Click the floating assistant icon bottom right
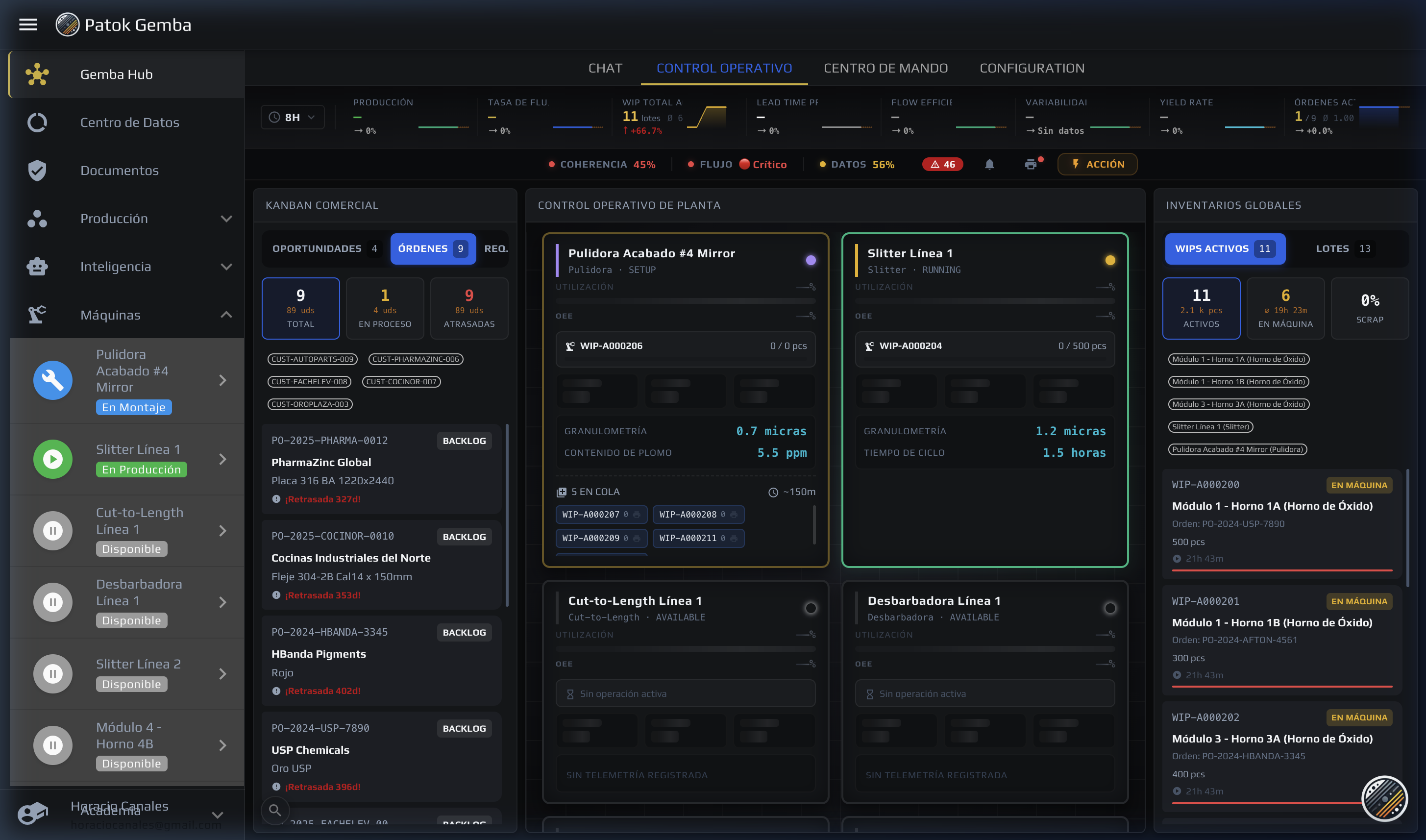 [1384, 799]
